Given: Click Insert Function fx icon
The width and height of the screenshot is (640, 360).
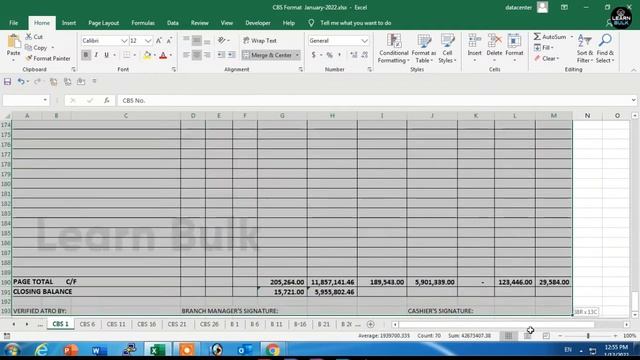Looking at the screenshot, I should click(x=107, y=100).
